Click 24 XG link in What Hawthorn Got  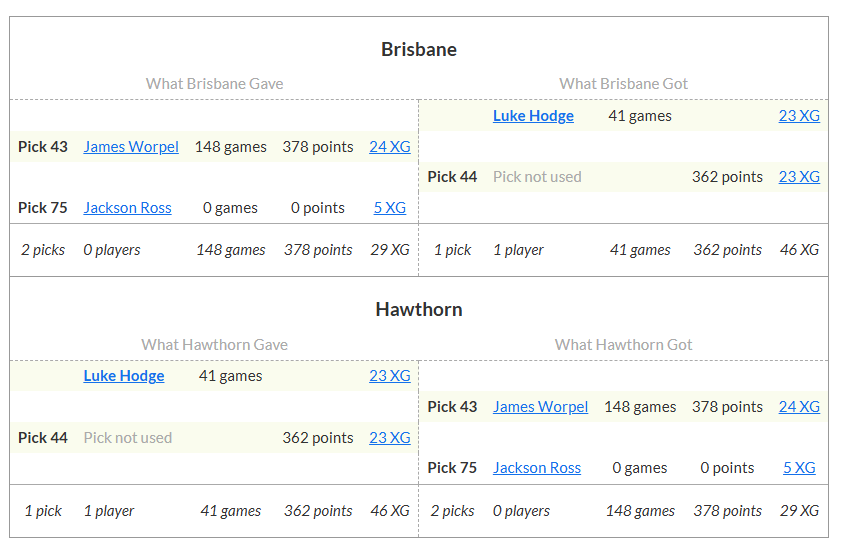click(x=799, y=407)
